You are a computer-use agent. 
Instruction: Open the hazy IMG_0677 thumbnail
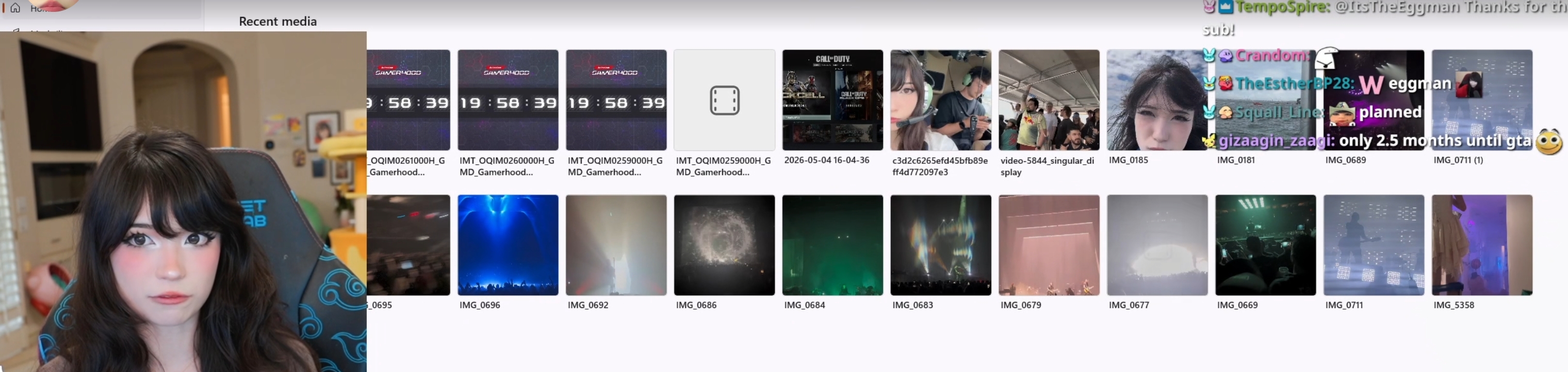[1157, 245]
